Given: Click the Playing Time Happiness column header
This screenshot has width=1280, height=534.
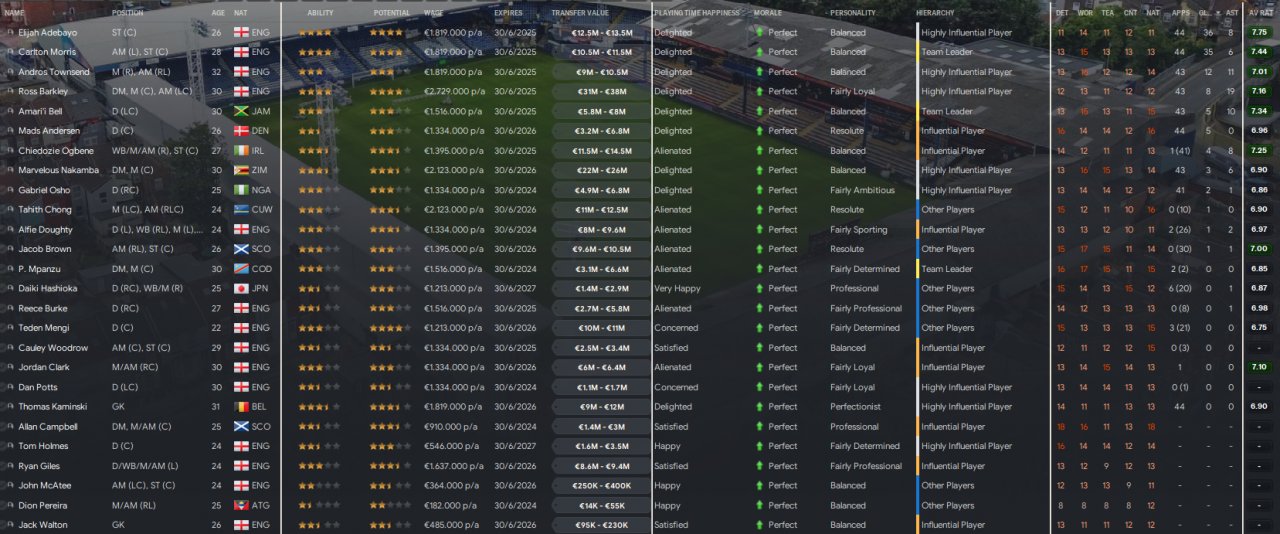Looking at the screenshot, I should pyautogui.click(x=697, y=13).
